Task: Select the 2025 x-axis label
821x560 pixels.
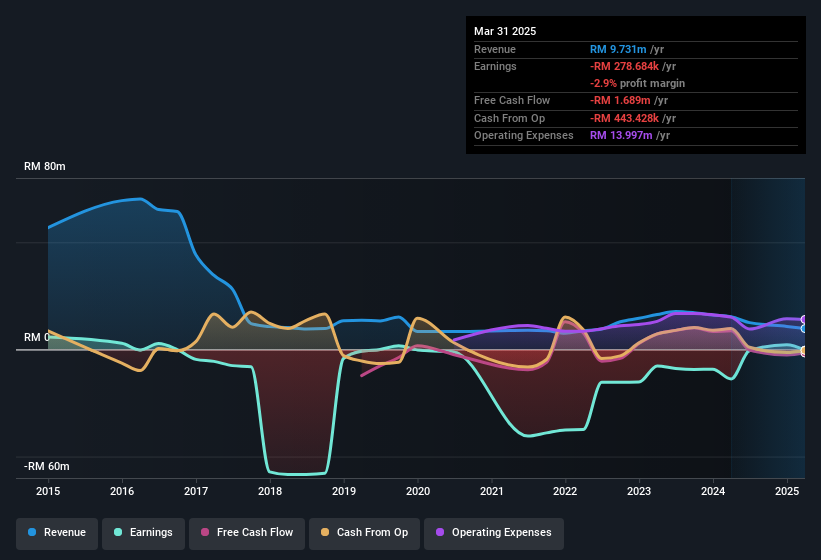Action: 787,491
